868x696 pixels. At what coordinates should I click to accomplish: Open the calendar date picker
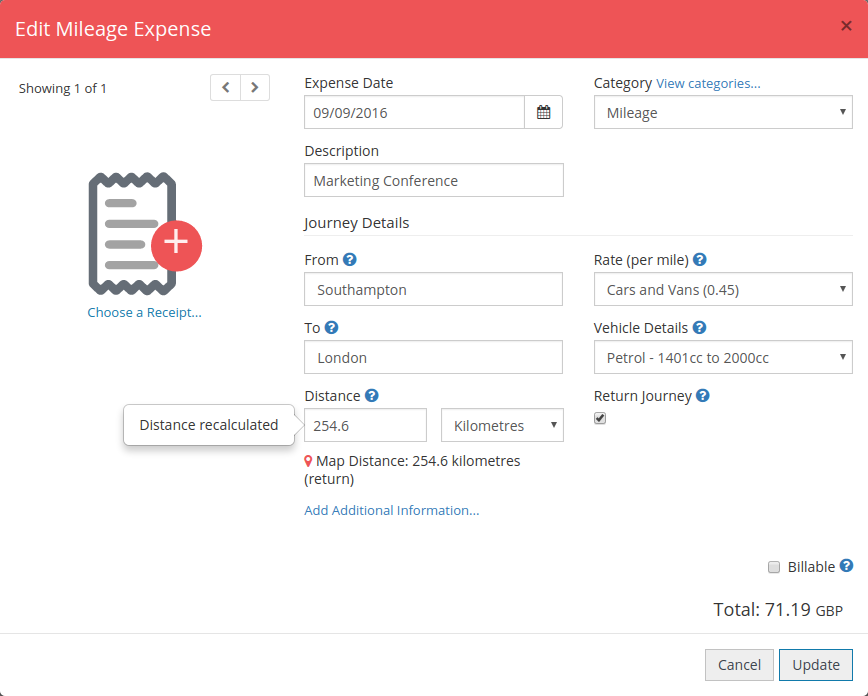pos(544,112)
